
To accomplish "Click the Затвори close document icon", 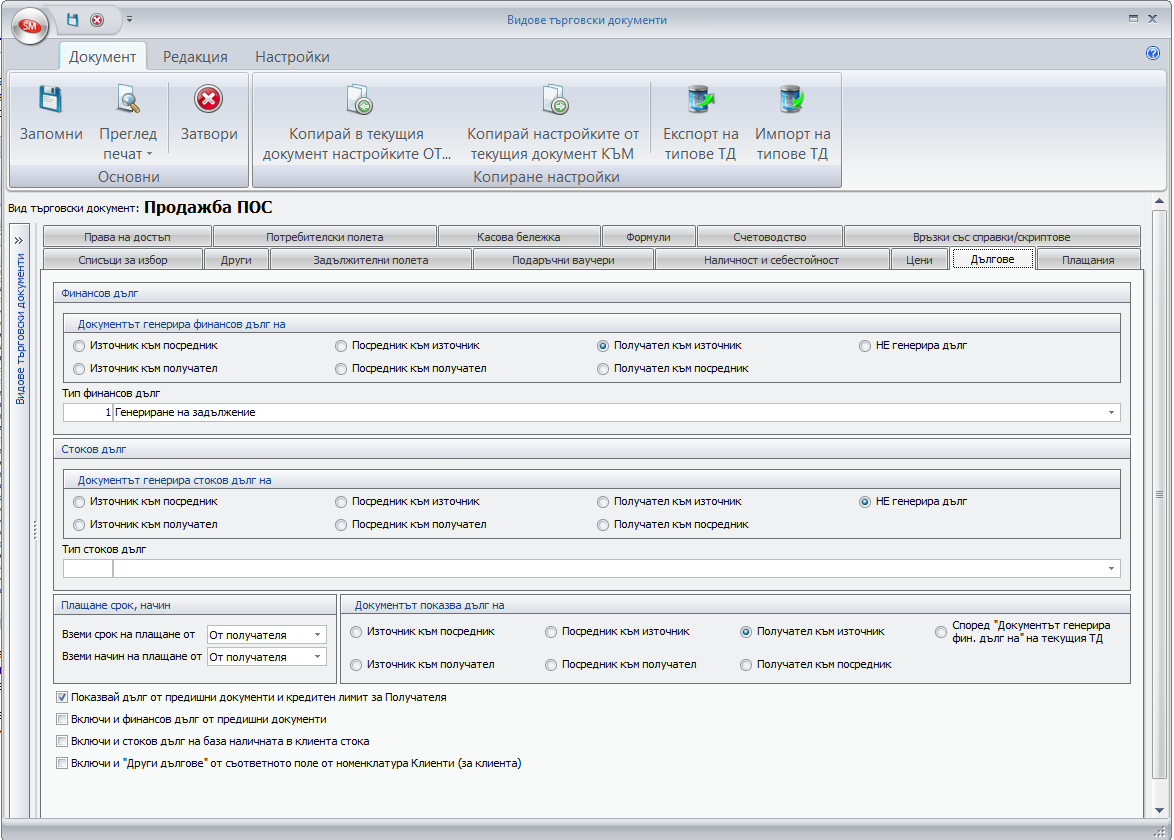I will (209, 99).
